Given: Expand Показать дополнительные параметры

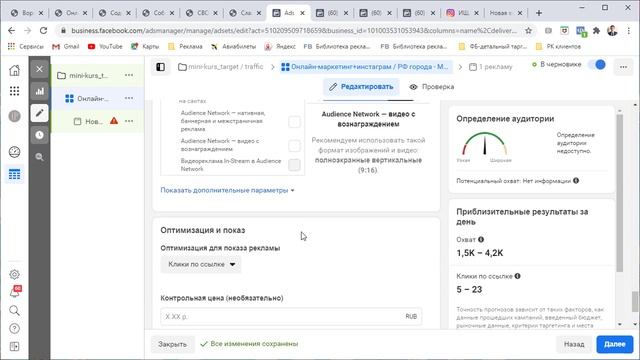Looking at the screenshot, I should (x=227, y=190).
